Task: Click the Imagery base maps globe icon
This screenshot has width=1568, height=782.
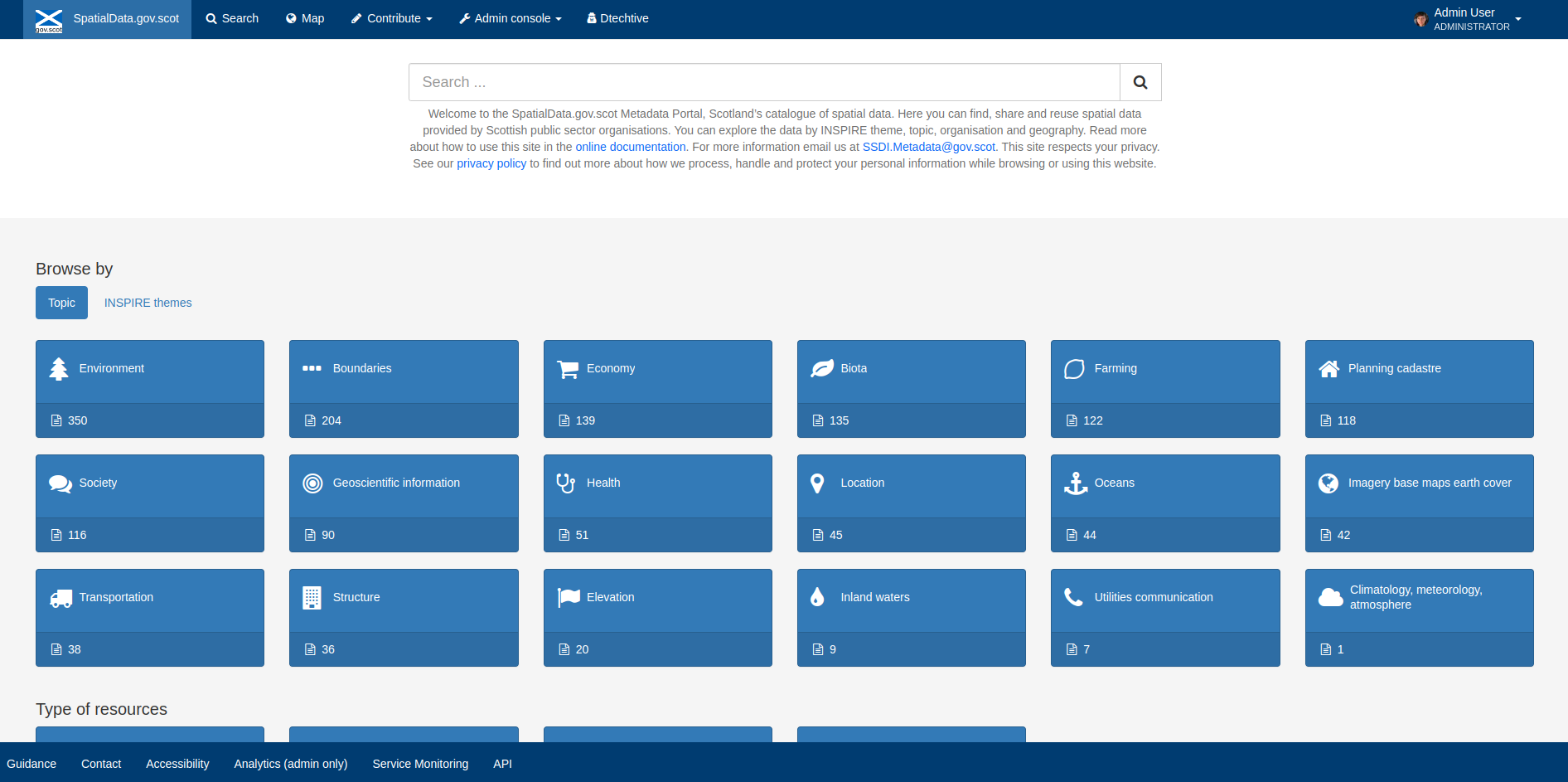Action: (x=1328, y=483)
